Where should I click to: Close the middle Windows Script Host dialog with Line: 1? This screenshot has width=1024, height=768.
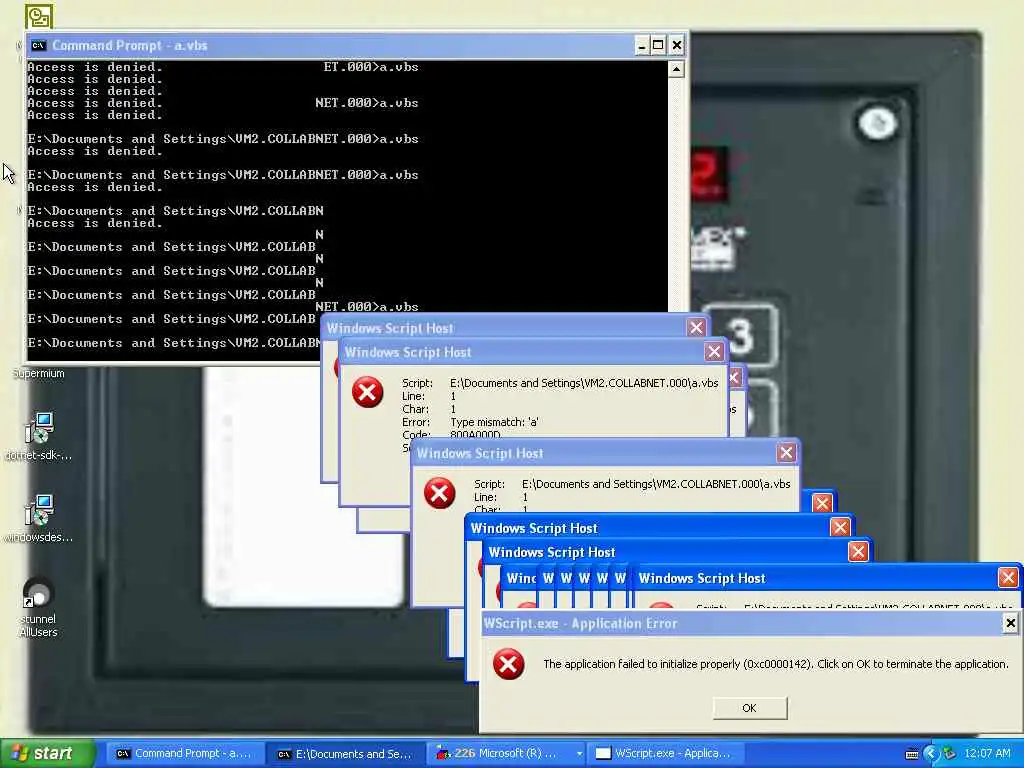point(786,453)
